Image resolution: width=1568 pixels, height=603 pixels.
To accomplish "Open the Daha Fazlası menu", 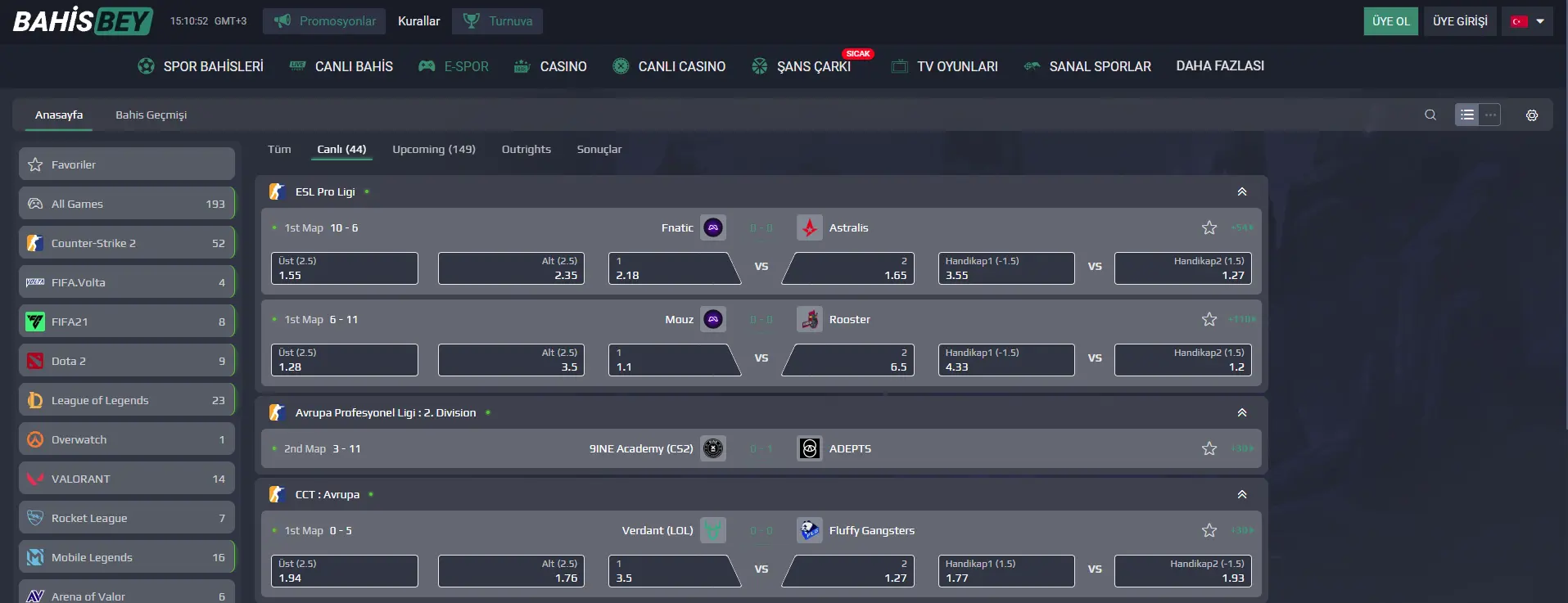I will [x=1220, y=65].
